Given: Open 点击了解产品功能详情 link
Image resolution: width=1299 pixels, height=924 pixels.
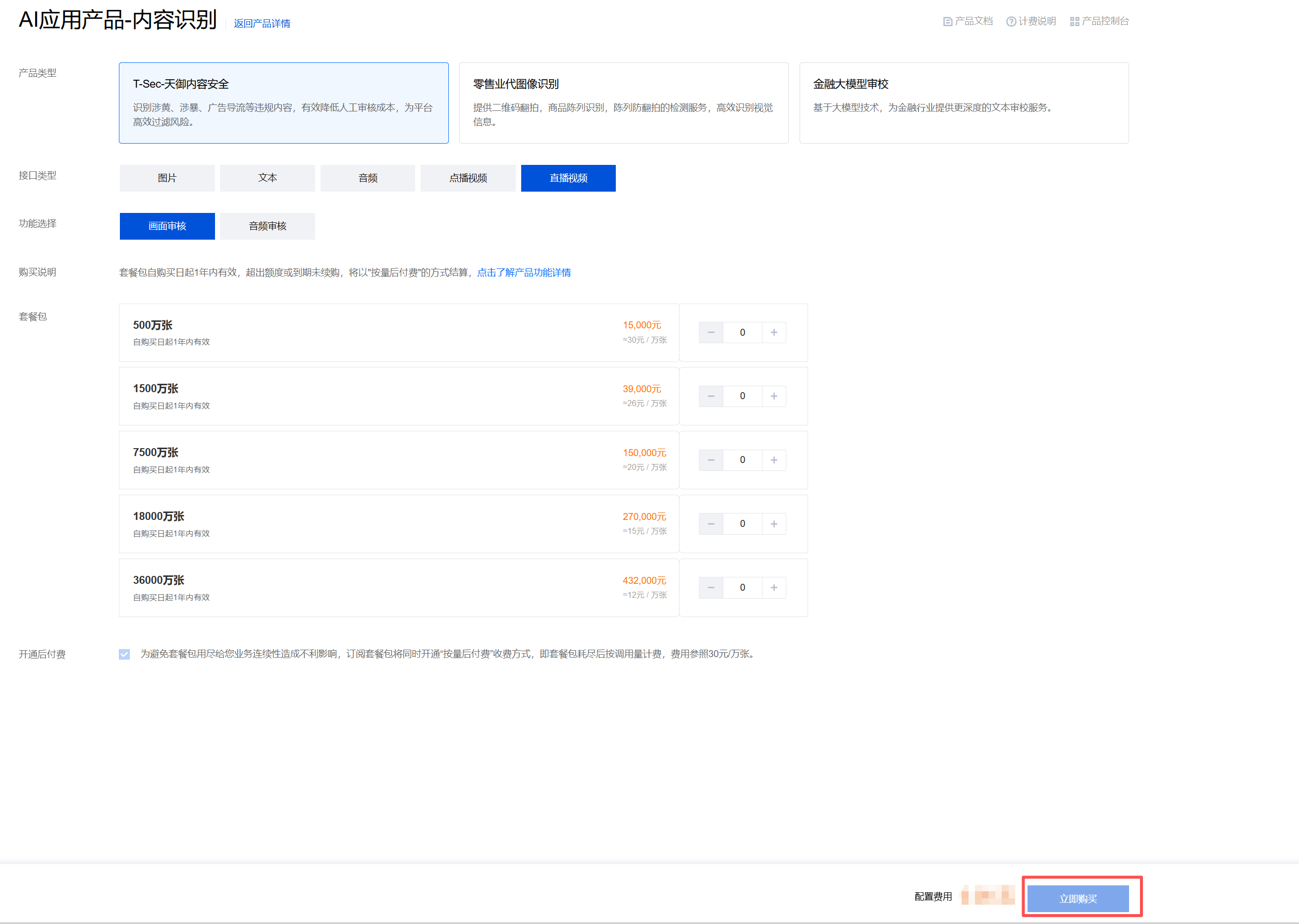Looking at the screenshot, I should tap(524, 272).
